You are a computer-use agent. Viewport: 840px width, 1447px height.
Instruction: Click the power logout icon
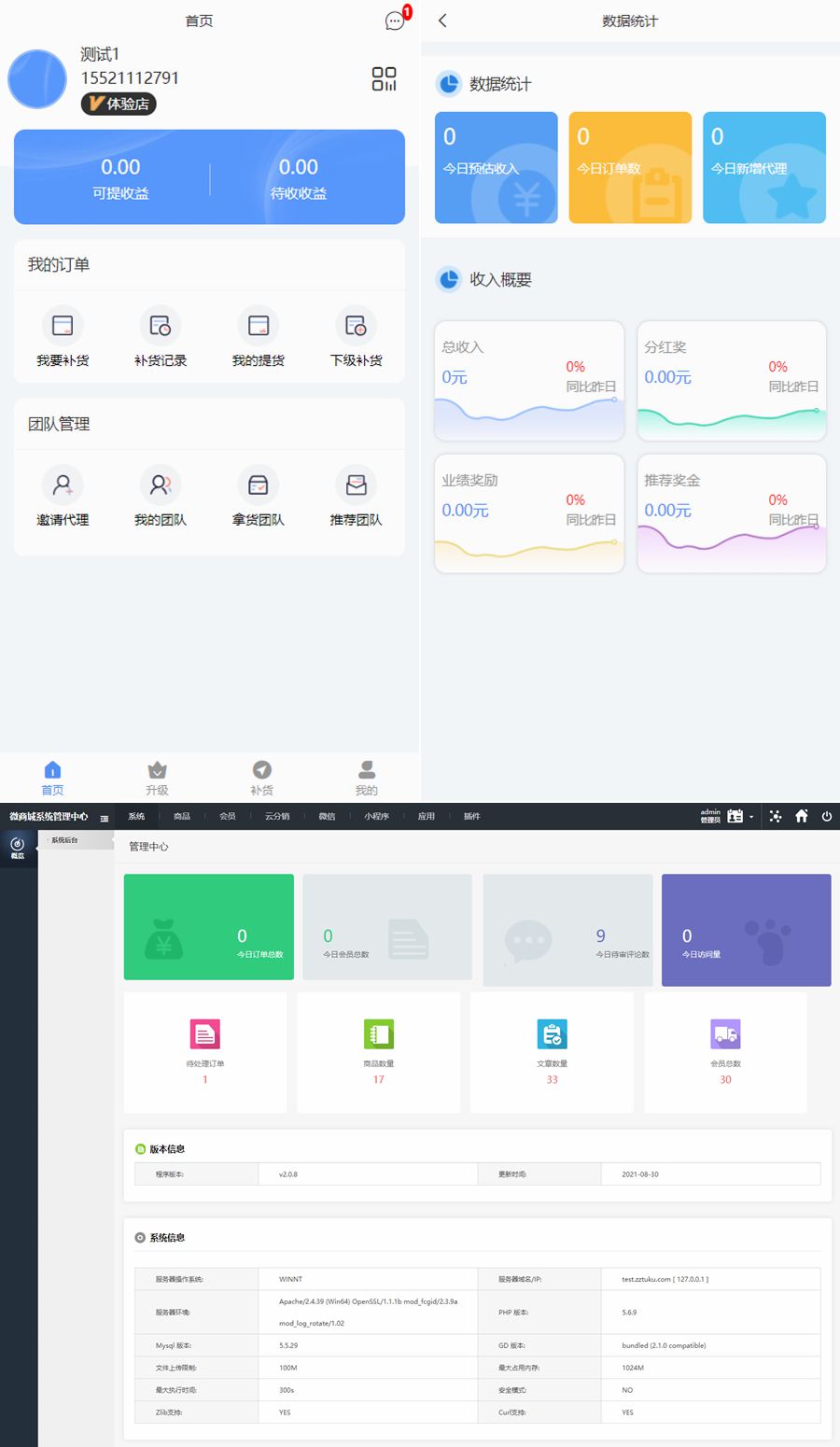pos(826,816)
